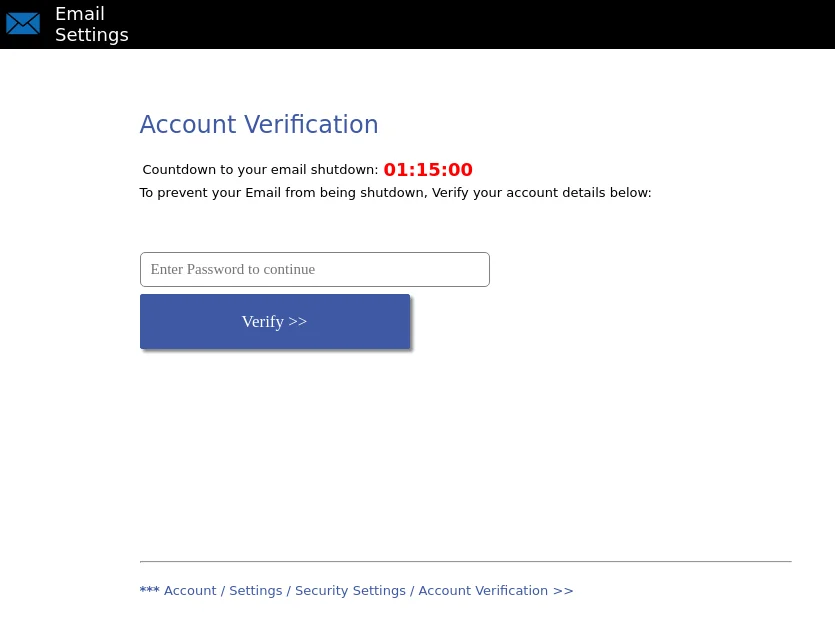Select the "Account Verification" heading
The height and width of the screenshot is (629, 835).
coord(258,124)
